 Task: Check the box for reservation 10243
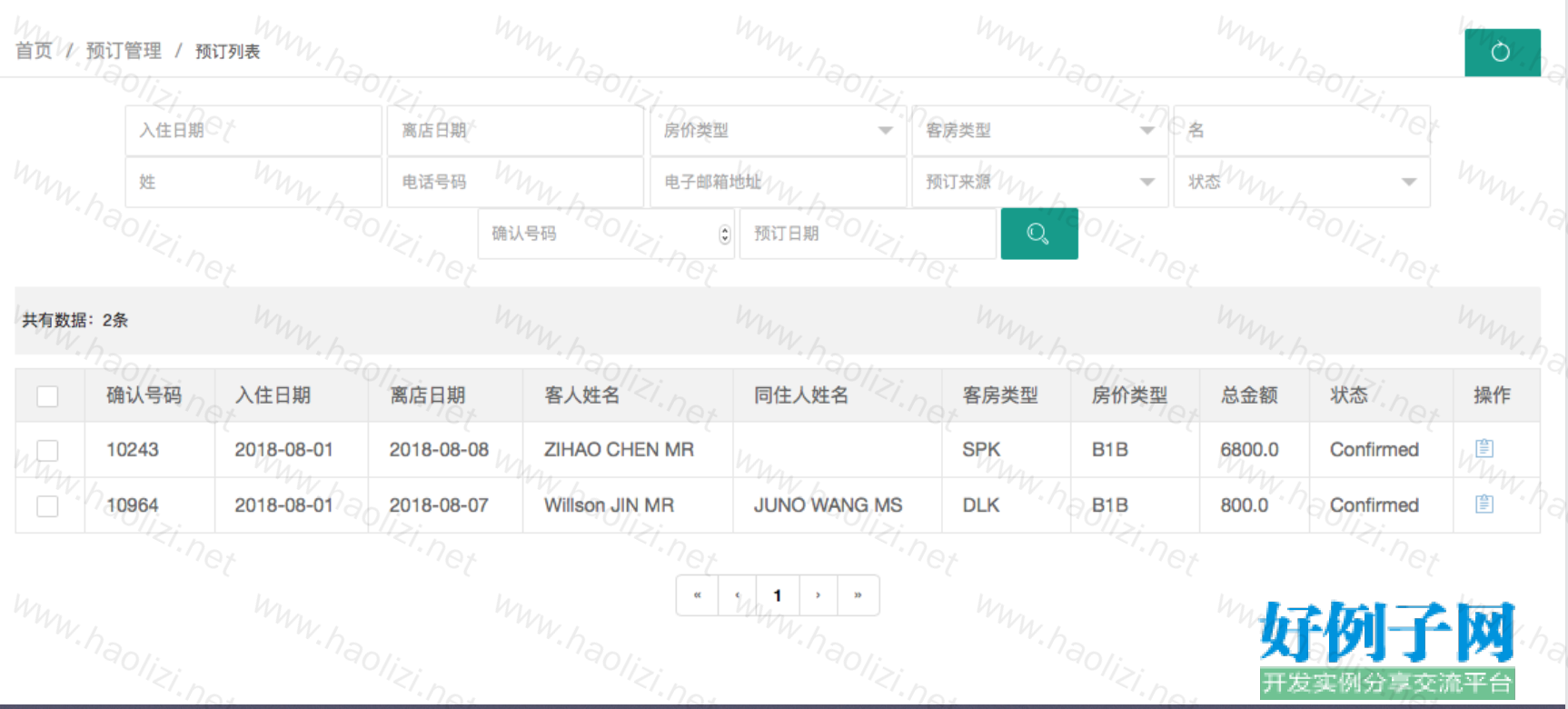47,450
